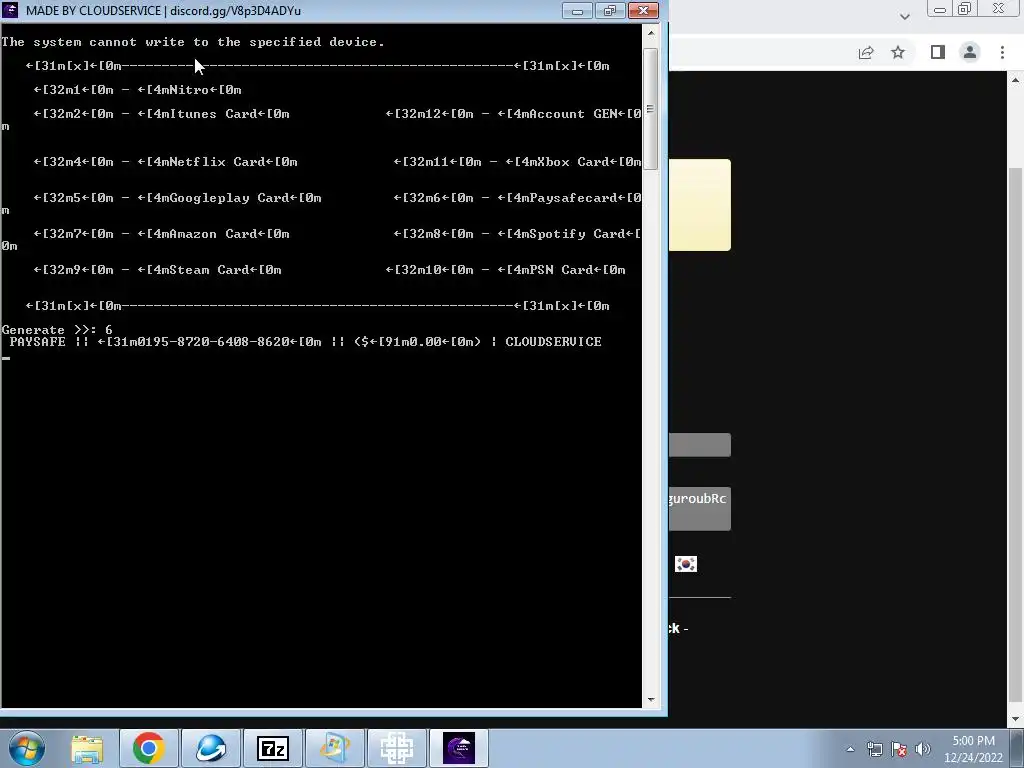Open Chrome tab search chevron
The height and width of the screenshot is (768, 1024).
[904, 17]
